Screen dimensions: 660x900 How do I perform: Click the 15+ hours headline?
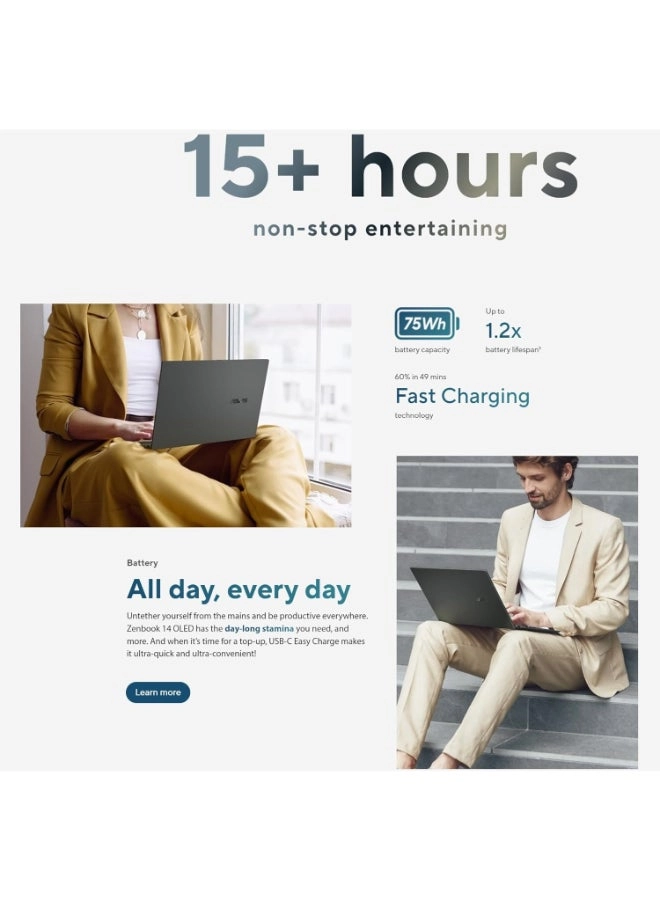(x=381, y=167)
